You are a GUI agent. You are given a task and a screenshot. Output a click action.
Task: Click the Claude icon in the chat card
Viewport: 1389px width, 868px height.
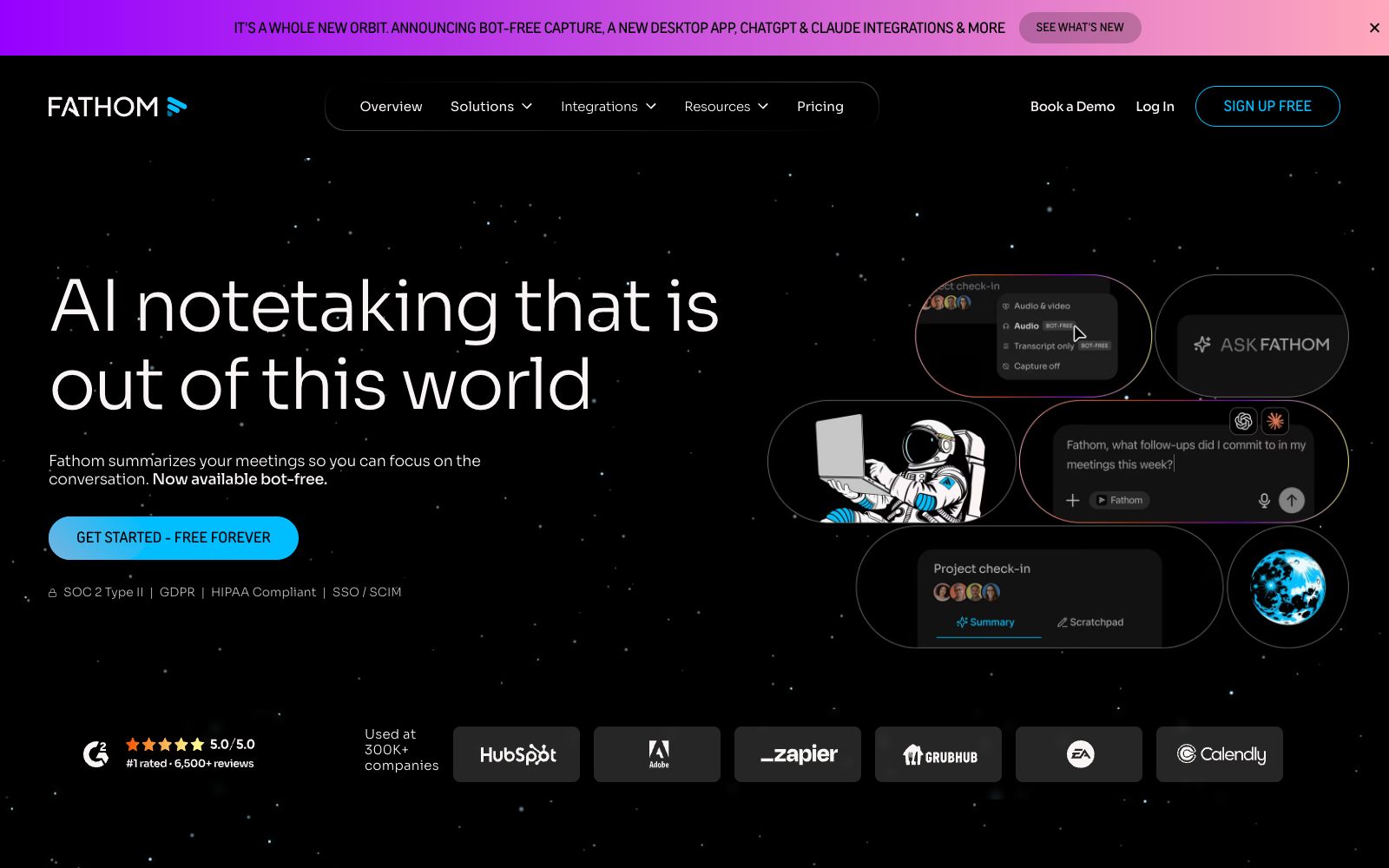point(1275,421)
